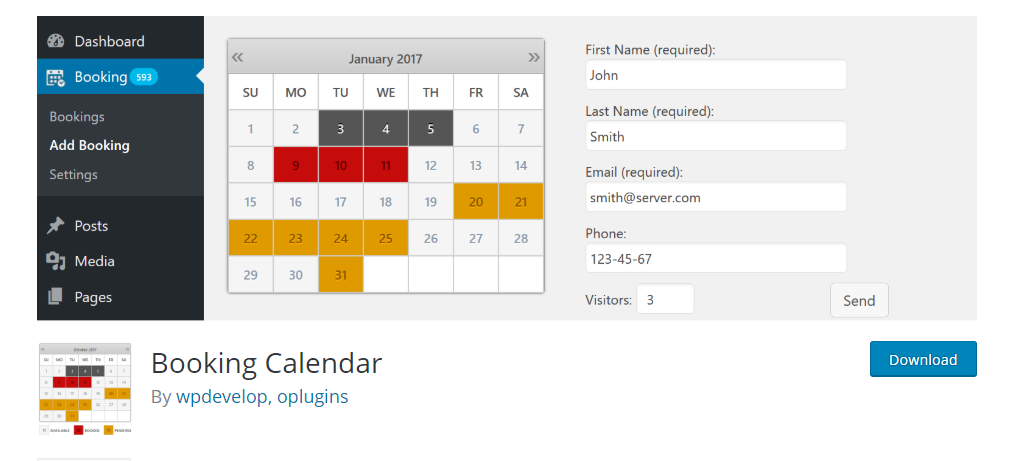Screen dimensions: 1015x461
Task: Click the Email input field
Action: pyautogui.click(x=715, y=197)
